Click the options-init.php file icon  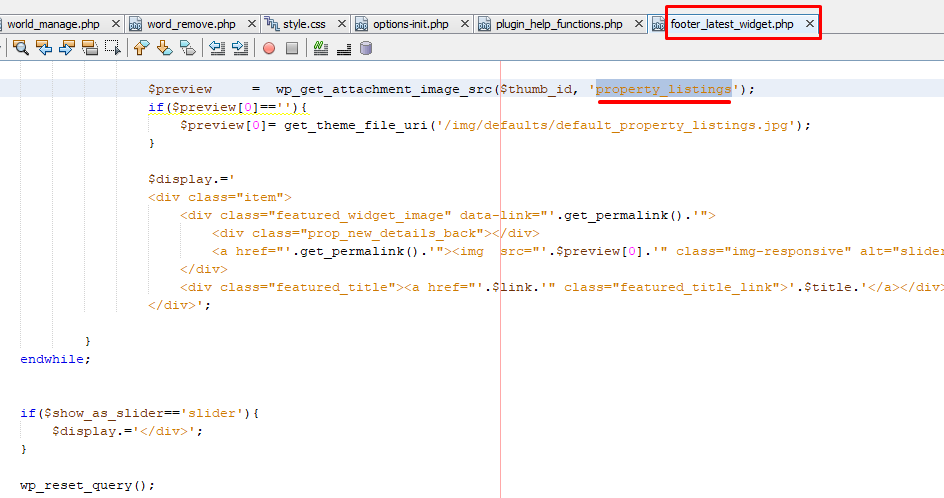pyautogui.click(x=361, y=24)
